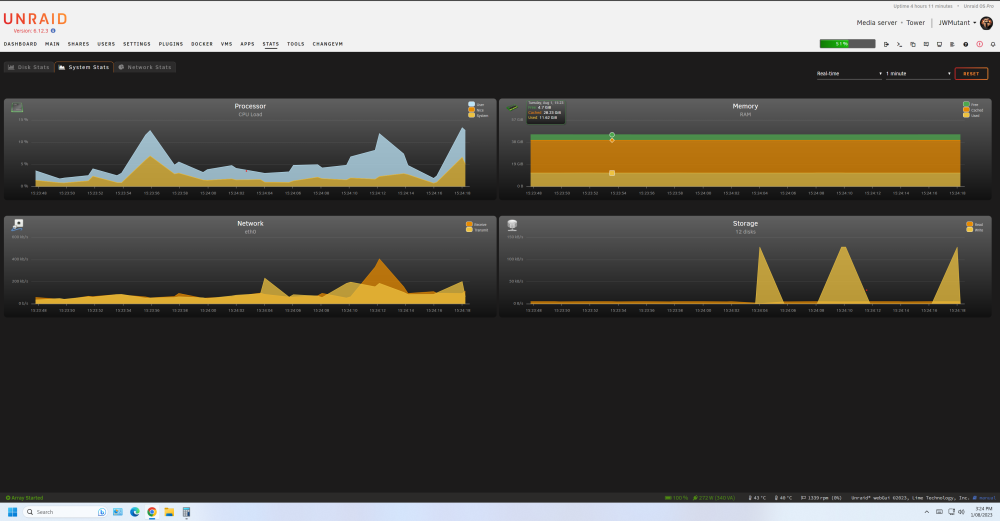Click the taskbar clock showing 3:24 PM
The height and width of the screenshot is (521, 1000).
[983, 511]
